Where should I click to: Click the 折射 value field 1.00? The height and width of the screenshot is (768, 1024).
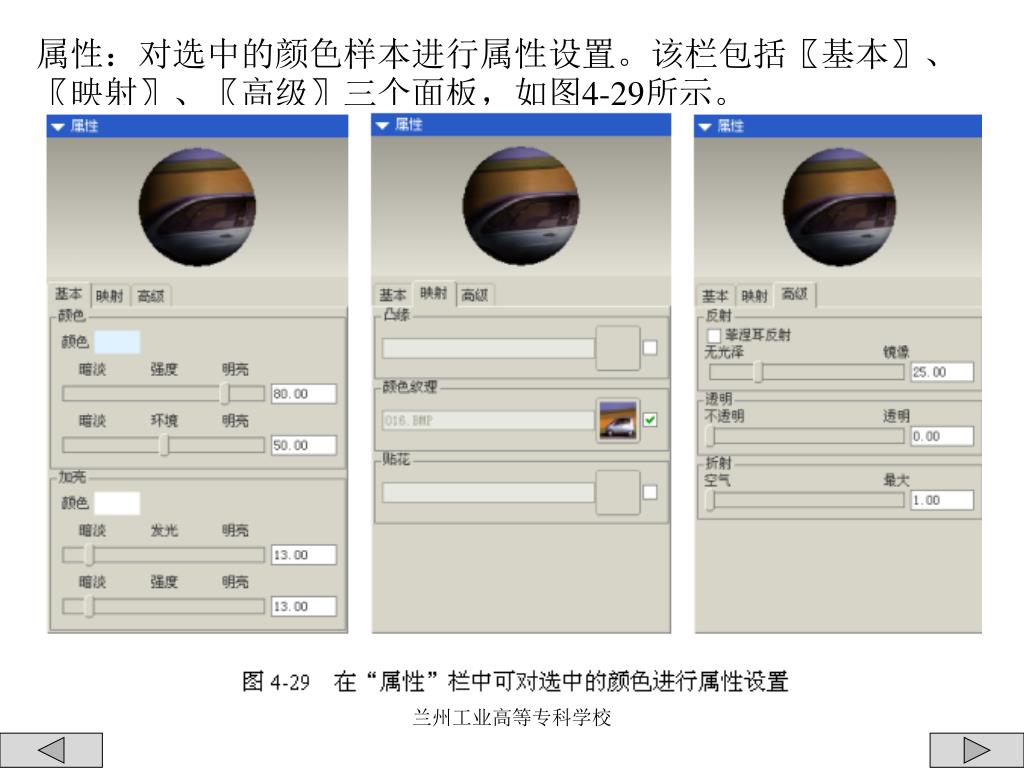click(x=942, y=500)
